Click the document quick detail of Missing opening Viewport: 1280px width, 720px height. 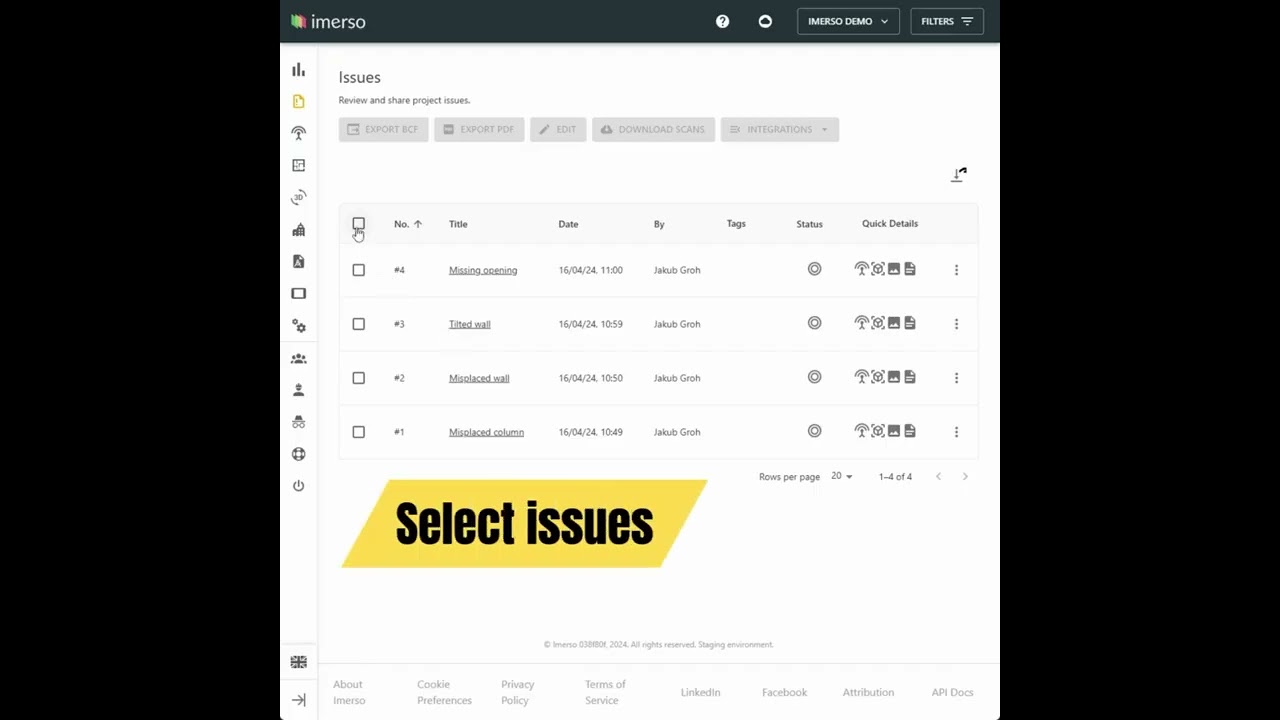click(x=909, y=269)
